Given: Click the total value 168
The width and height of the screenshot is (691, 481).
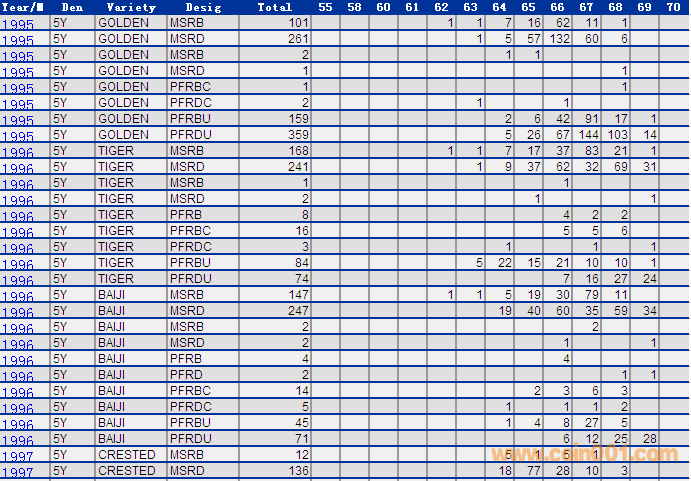Looking at the screenshot, I should click(x=298, y=151).
